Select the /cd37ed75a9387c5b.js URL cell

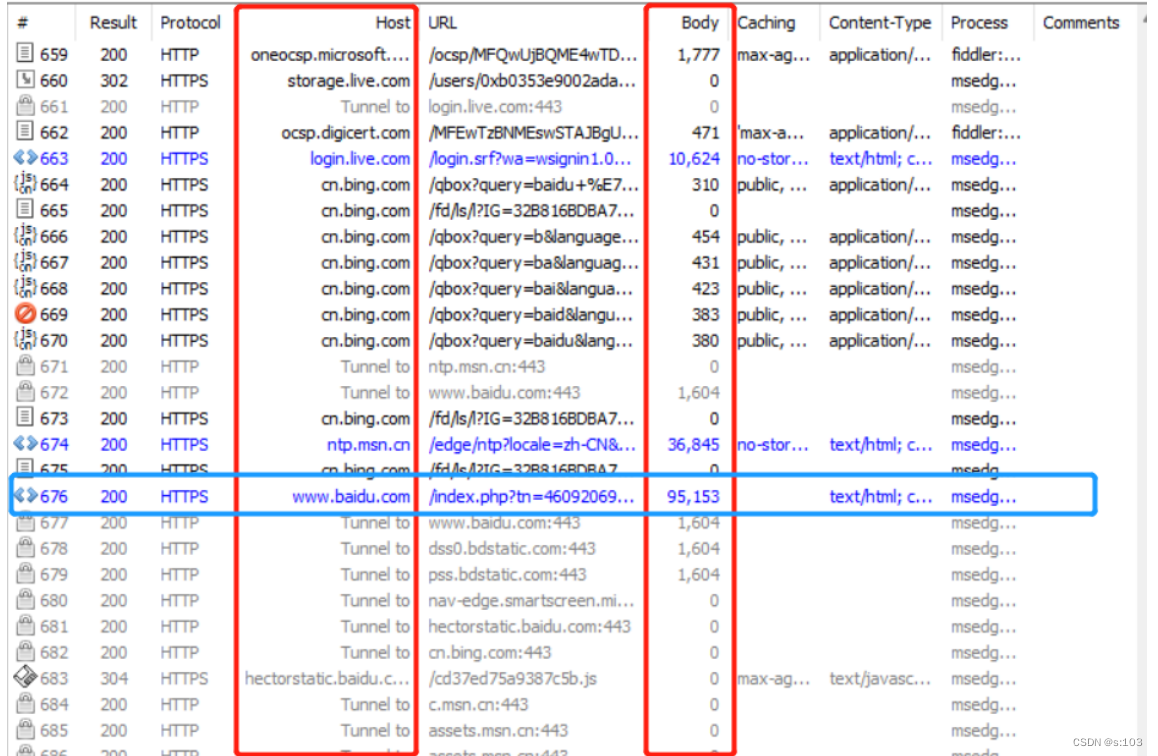coord(513,678)
